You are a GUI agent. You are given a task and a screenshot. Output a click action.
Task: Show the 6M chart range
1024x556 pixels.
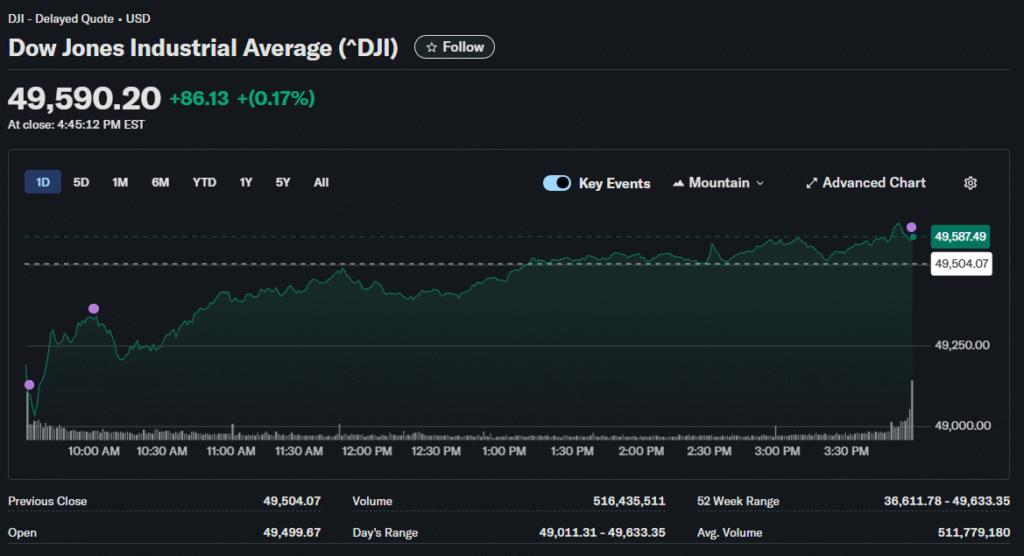click(x=160, y=182)
